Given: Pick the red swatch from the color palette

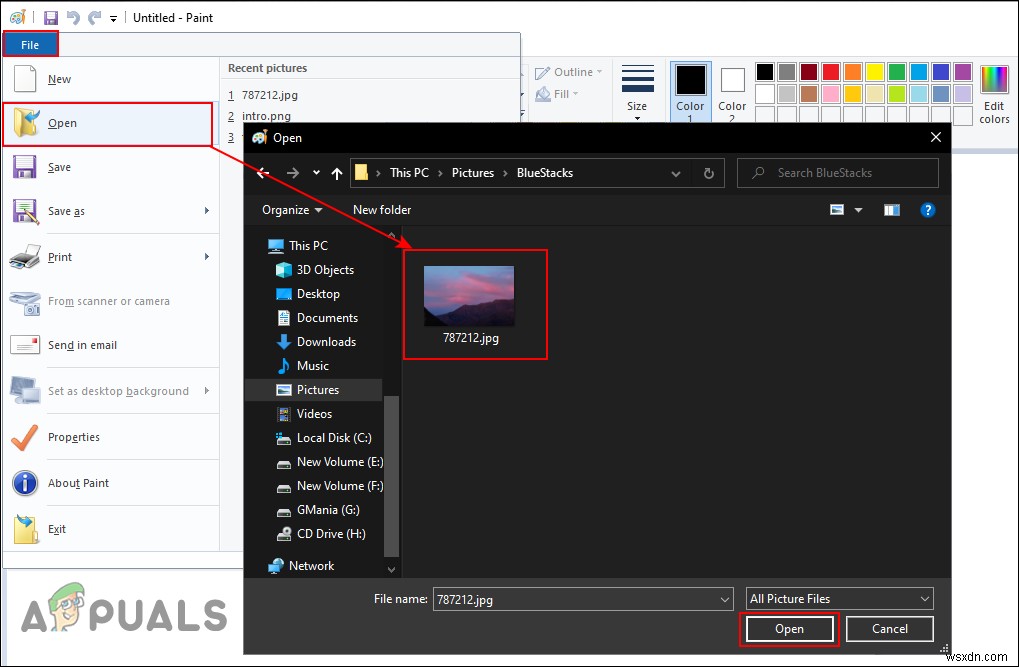Looking at the screenshot, I should pos(829,71).
